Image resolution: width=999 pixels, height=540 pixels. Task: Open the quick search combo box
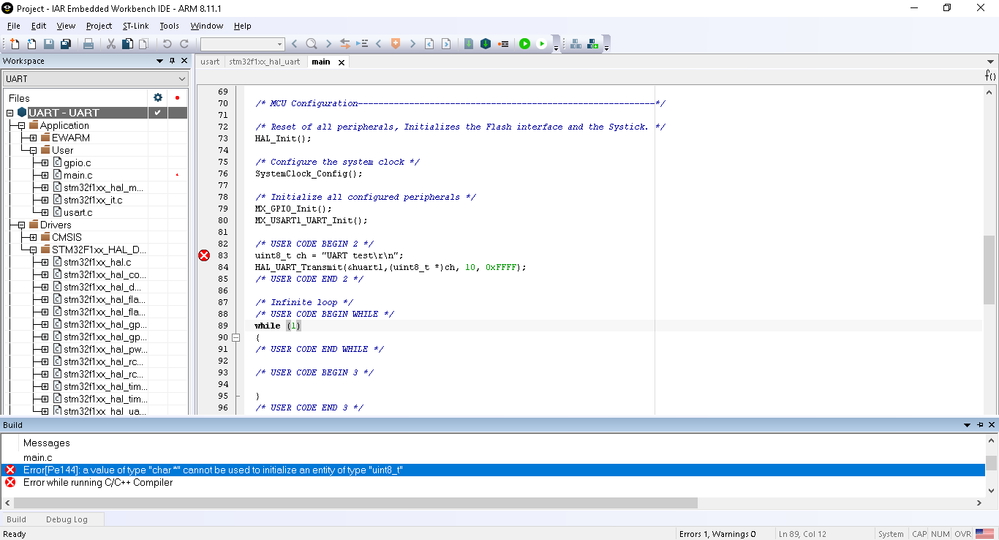(x=242, y=44)
